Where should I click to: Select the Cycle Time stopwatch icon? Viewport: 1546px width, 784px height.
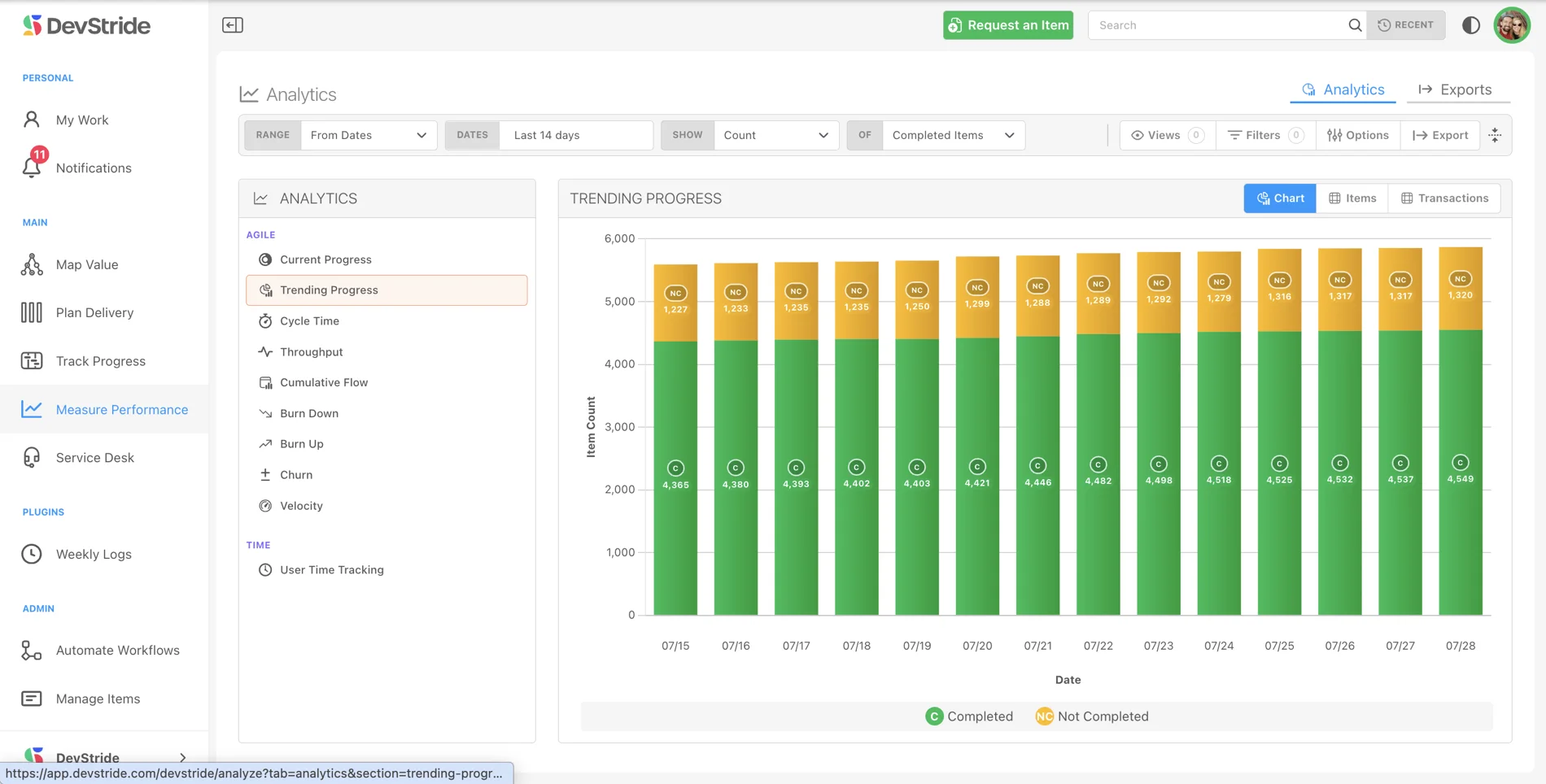point(265,320)
